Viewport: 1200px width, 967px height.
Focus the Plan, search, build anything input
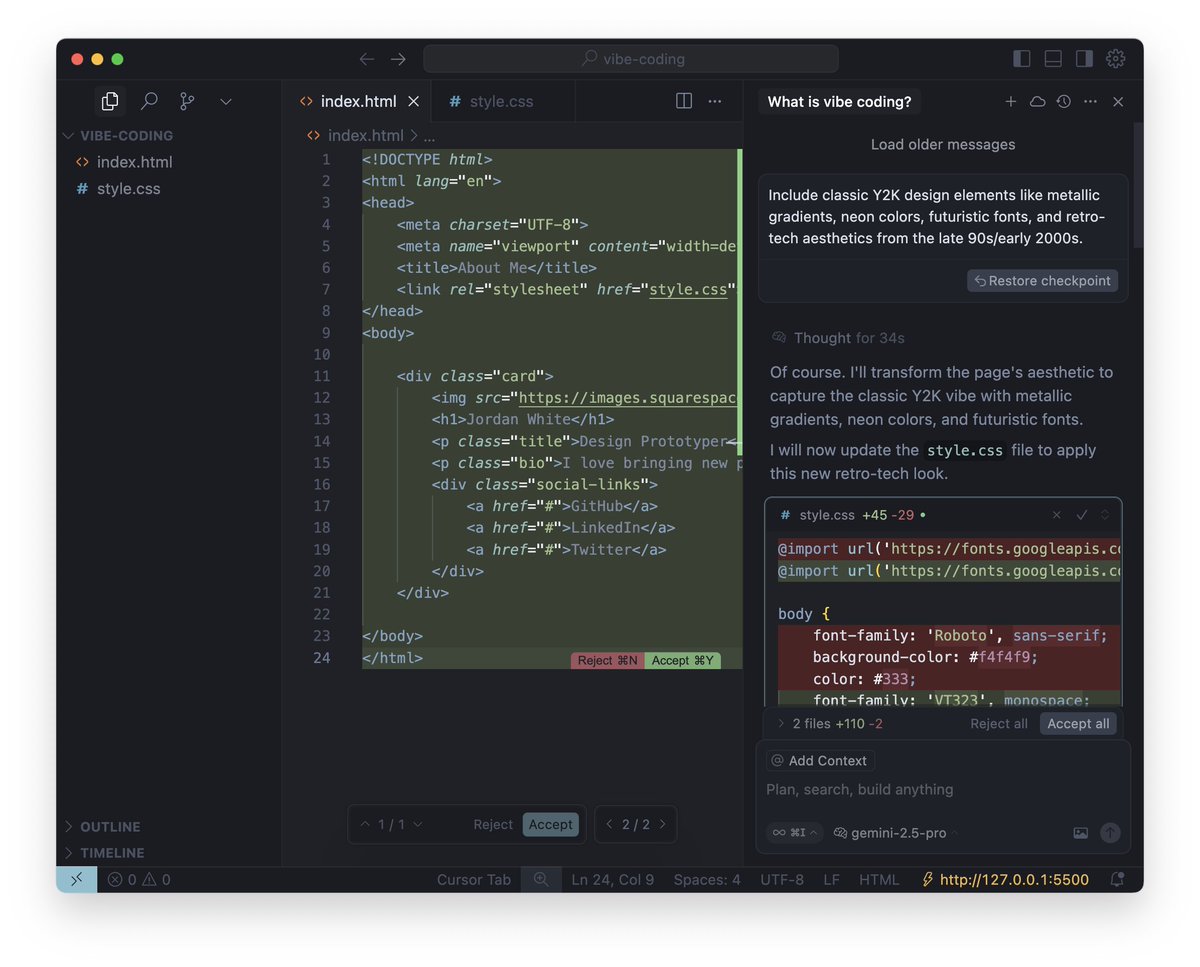point(943,790)
